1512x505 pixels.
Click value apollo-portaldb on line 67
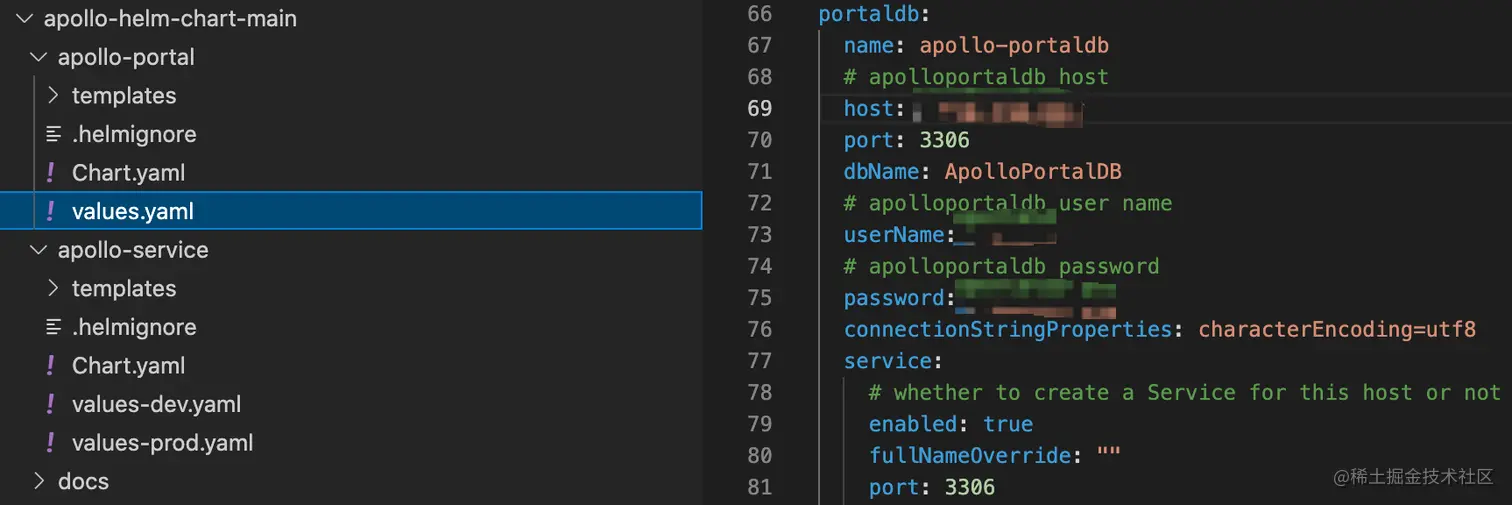(x=1014, y=46)
